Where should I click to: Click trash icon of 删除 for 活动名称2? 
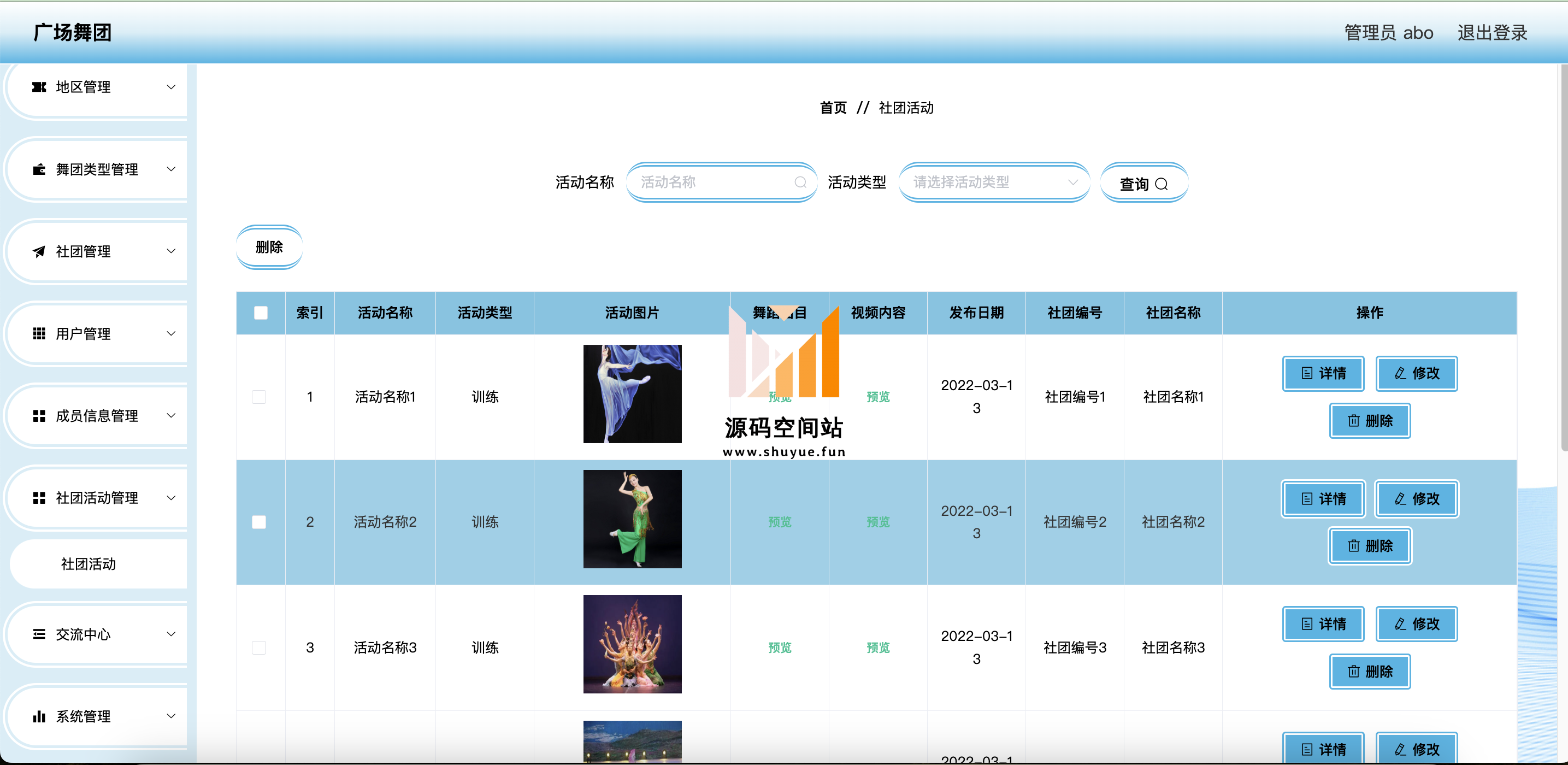[1353, 546]
